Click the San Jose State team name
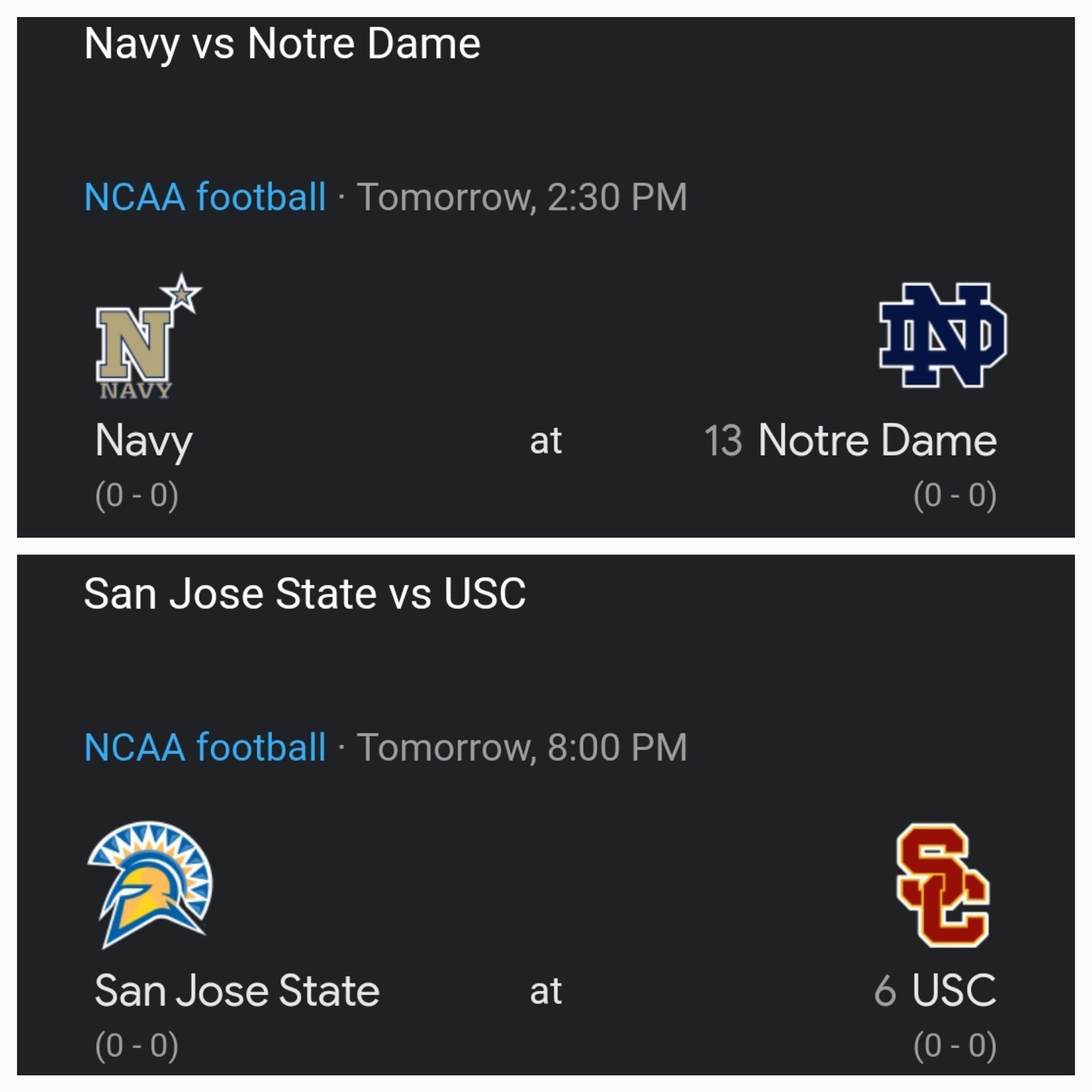The height and width of the screenshot is (1092, 1092). (x=237, y=991)
